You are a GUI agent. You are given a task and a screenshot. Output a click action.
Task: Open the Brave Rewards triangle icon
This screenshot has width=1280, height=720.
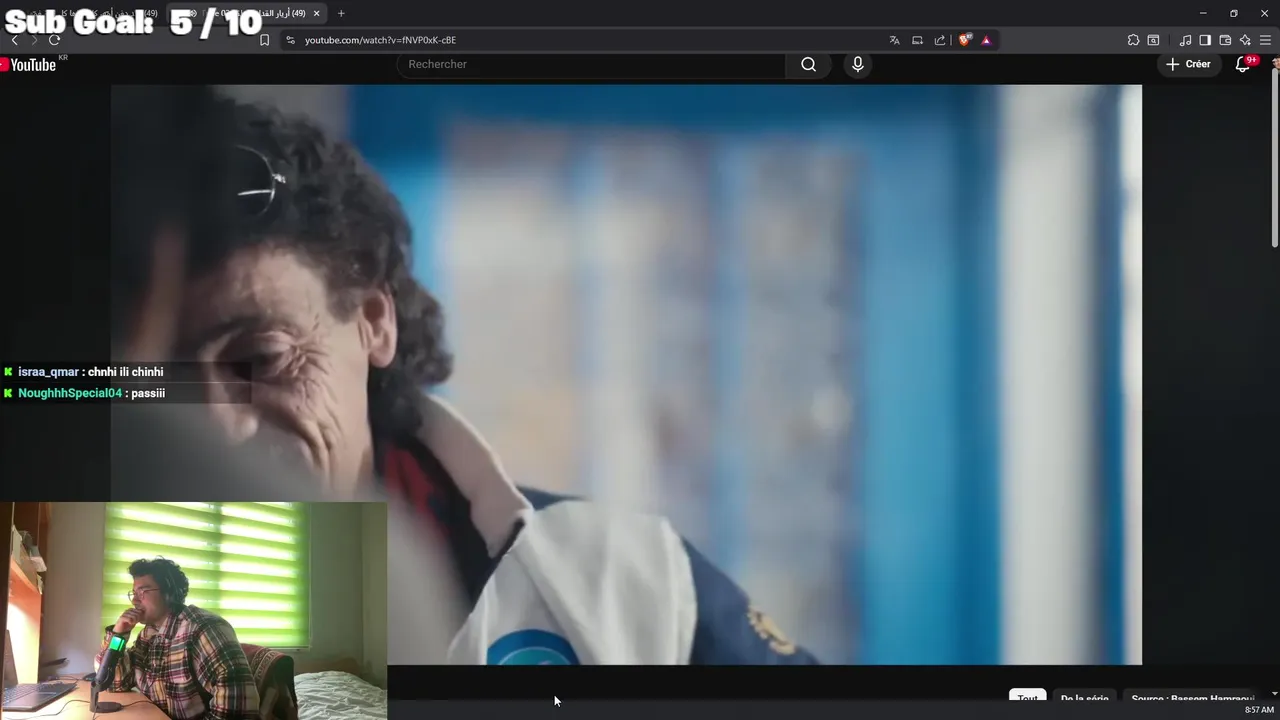pyautogui.click(x=986, y=40)
